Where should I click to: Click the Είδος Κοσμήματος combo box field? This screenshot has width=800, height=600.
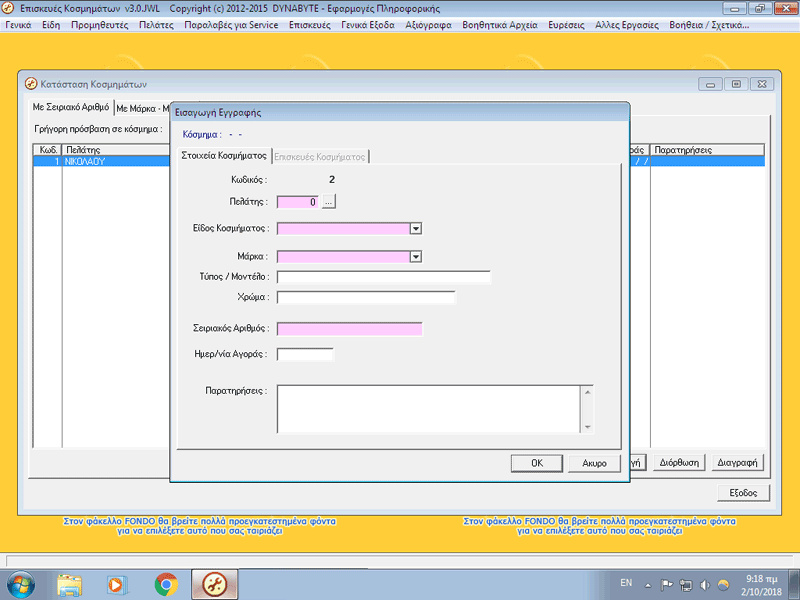tap(343, 229)
